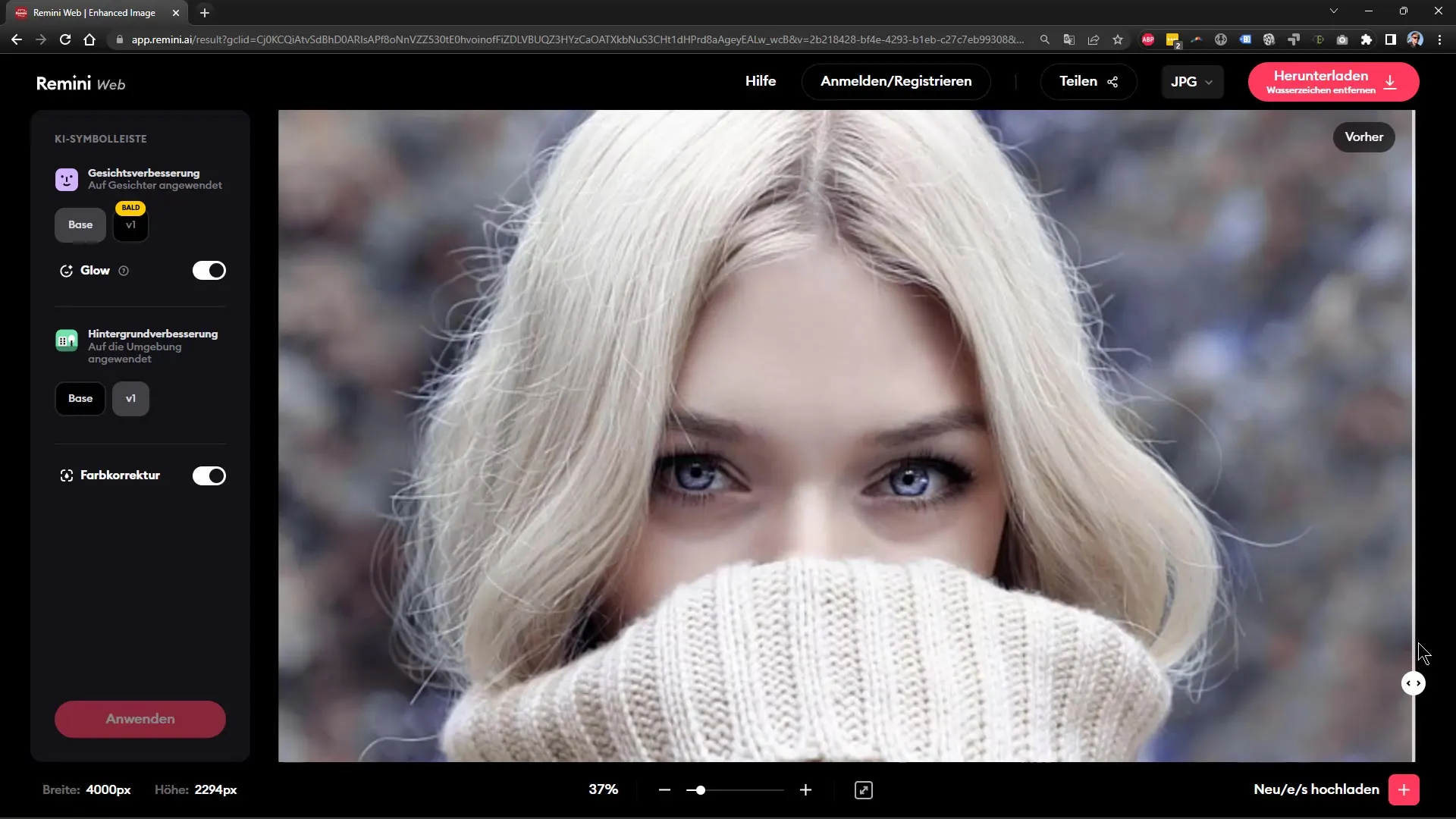Click the Teilen share button
Screen dimensions: 1456x819
click(x=1088, y=82)
